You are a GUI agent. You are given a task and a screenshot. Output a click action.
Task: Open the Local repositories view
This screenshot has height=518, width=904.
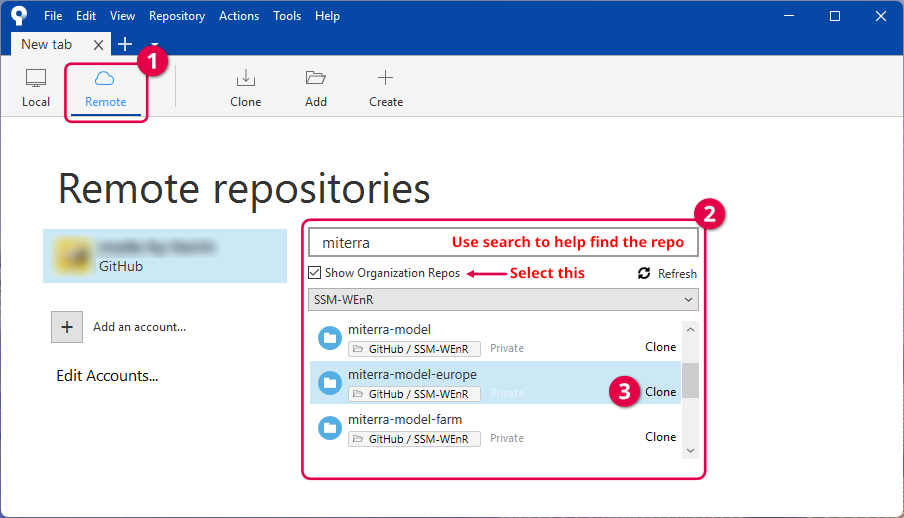point(36,88)
